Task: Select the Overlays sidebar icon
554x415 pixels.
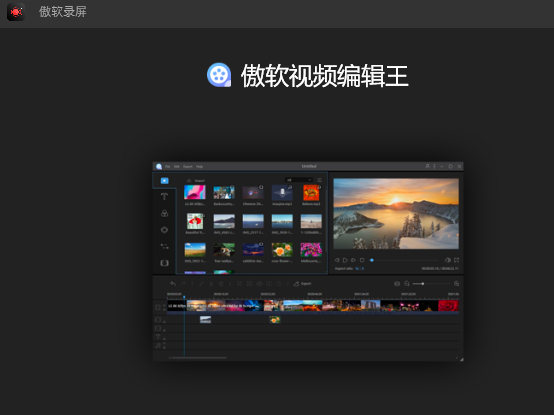Action: [x=164, y=230]
